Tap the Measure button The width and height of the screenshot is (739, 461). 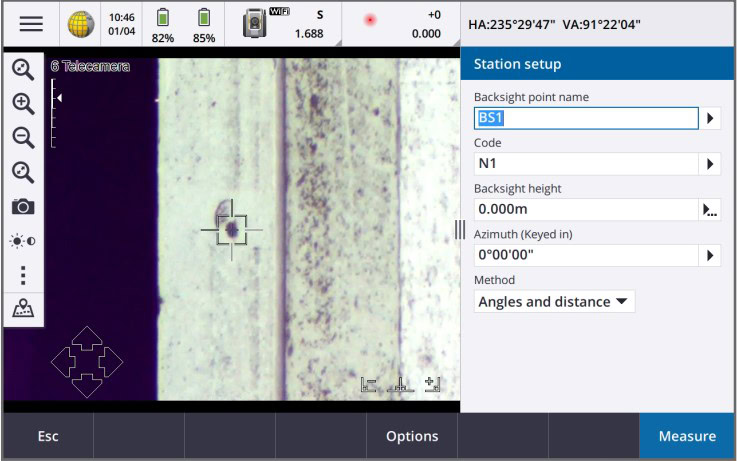tap(687, 436)
